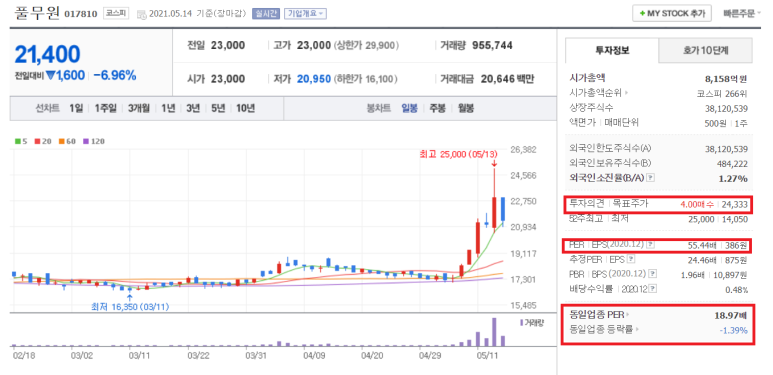Viewport: 773px width, 375px height.
Task: Switch to the 호가 10단계 tab
Action: point(705,50)
